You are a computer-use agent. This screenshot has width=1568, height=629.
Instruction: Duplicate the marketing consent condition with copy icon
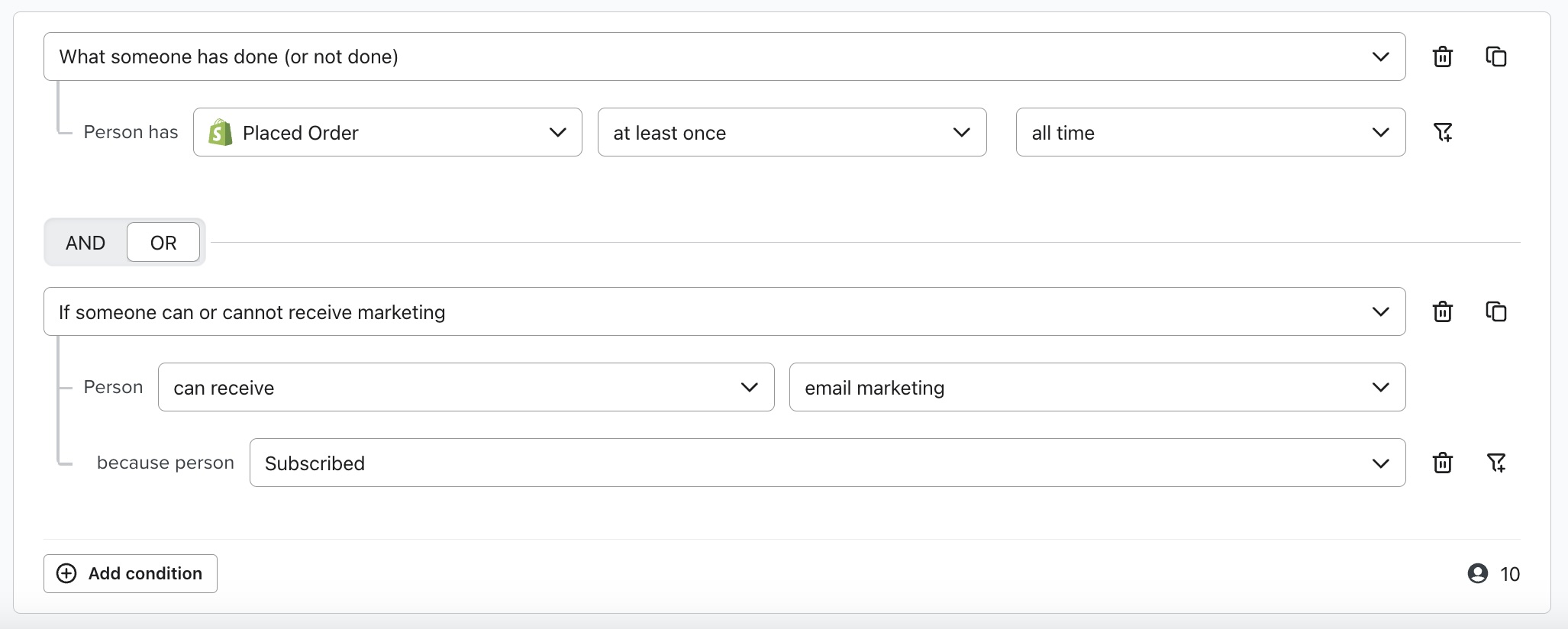coord(1496,311)
